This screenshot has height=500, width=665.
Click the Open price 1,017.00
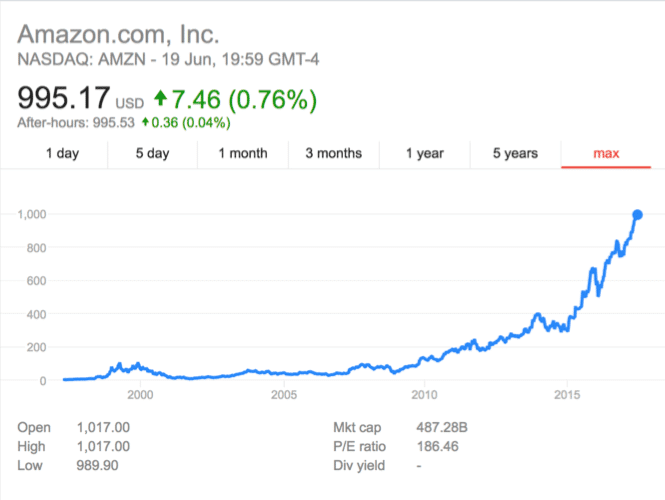click(x=103, y=427)
